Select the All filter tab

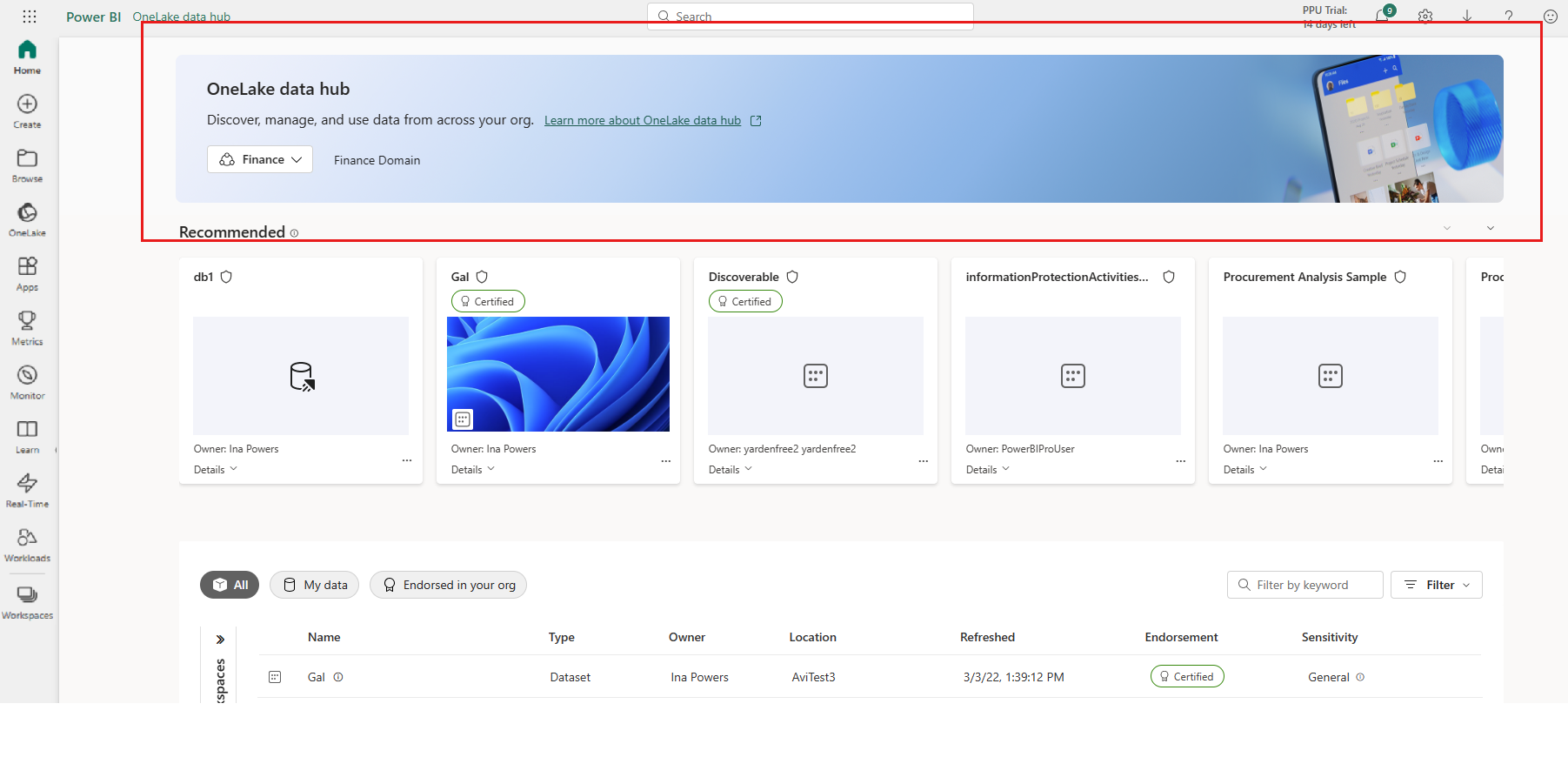pos(230,585)
